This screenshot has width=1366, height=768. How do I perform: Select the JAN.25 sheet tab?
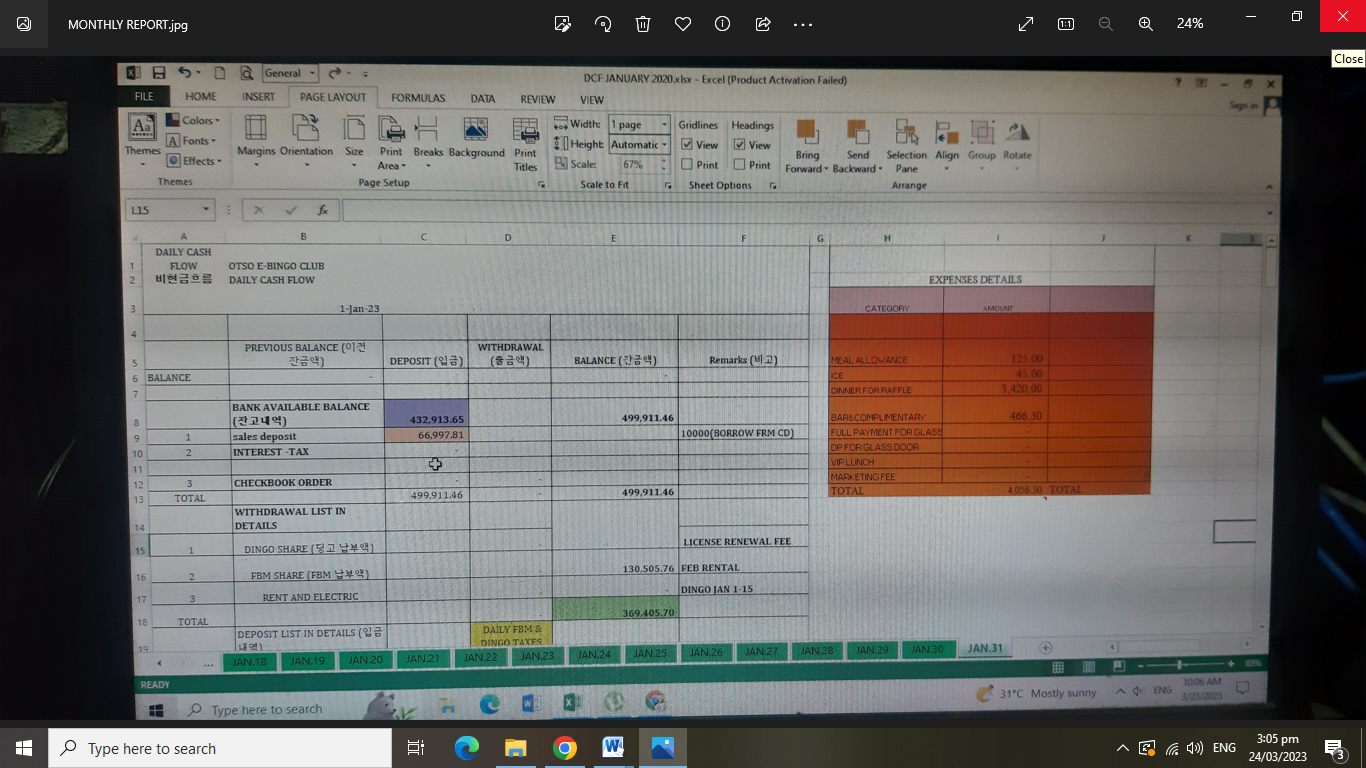coord(650,653)
